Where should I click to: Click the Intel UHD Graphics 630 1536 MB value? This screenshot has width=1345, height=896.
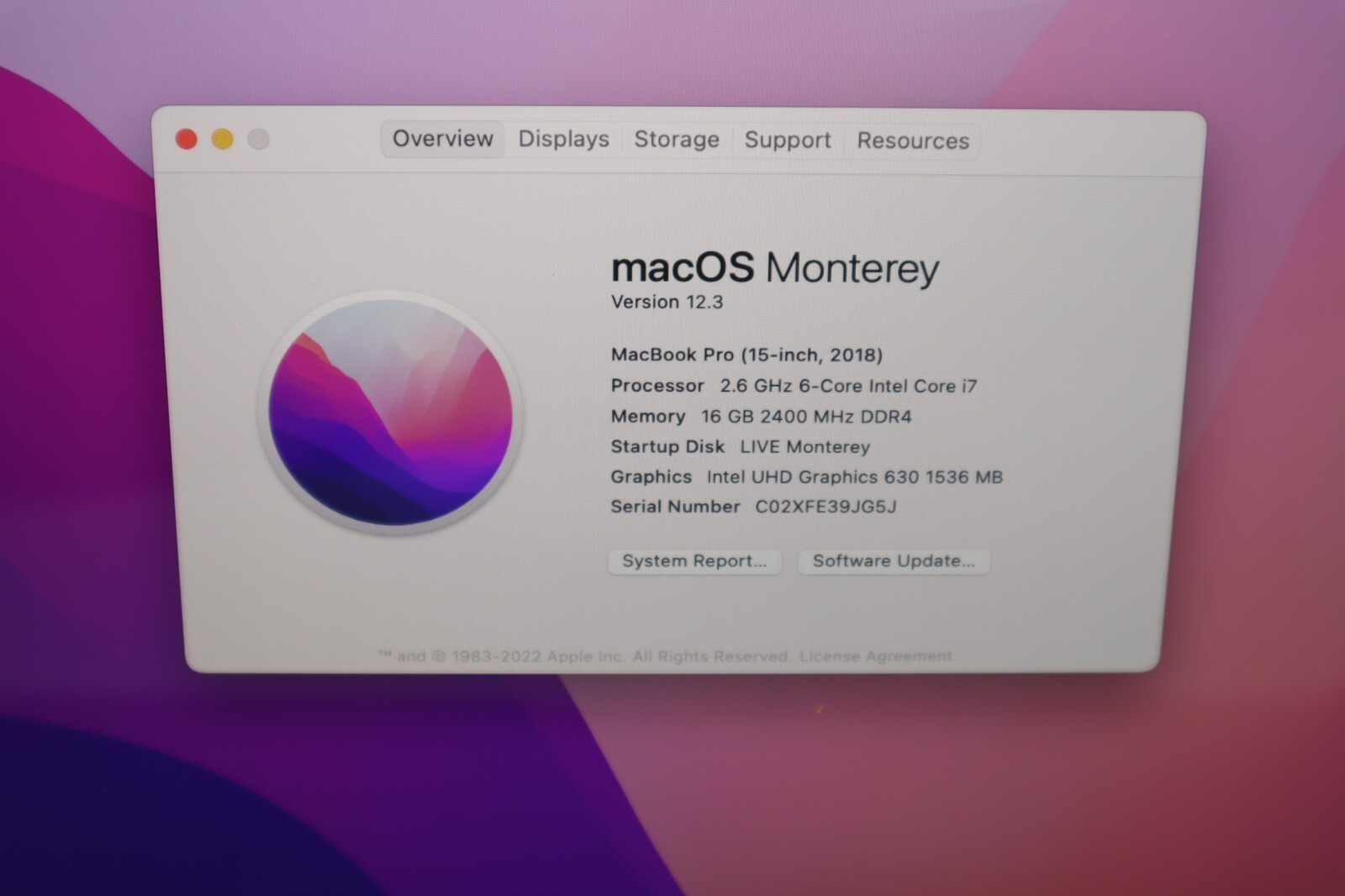click(x=854, y=477)
